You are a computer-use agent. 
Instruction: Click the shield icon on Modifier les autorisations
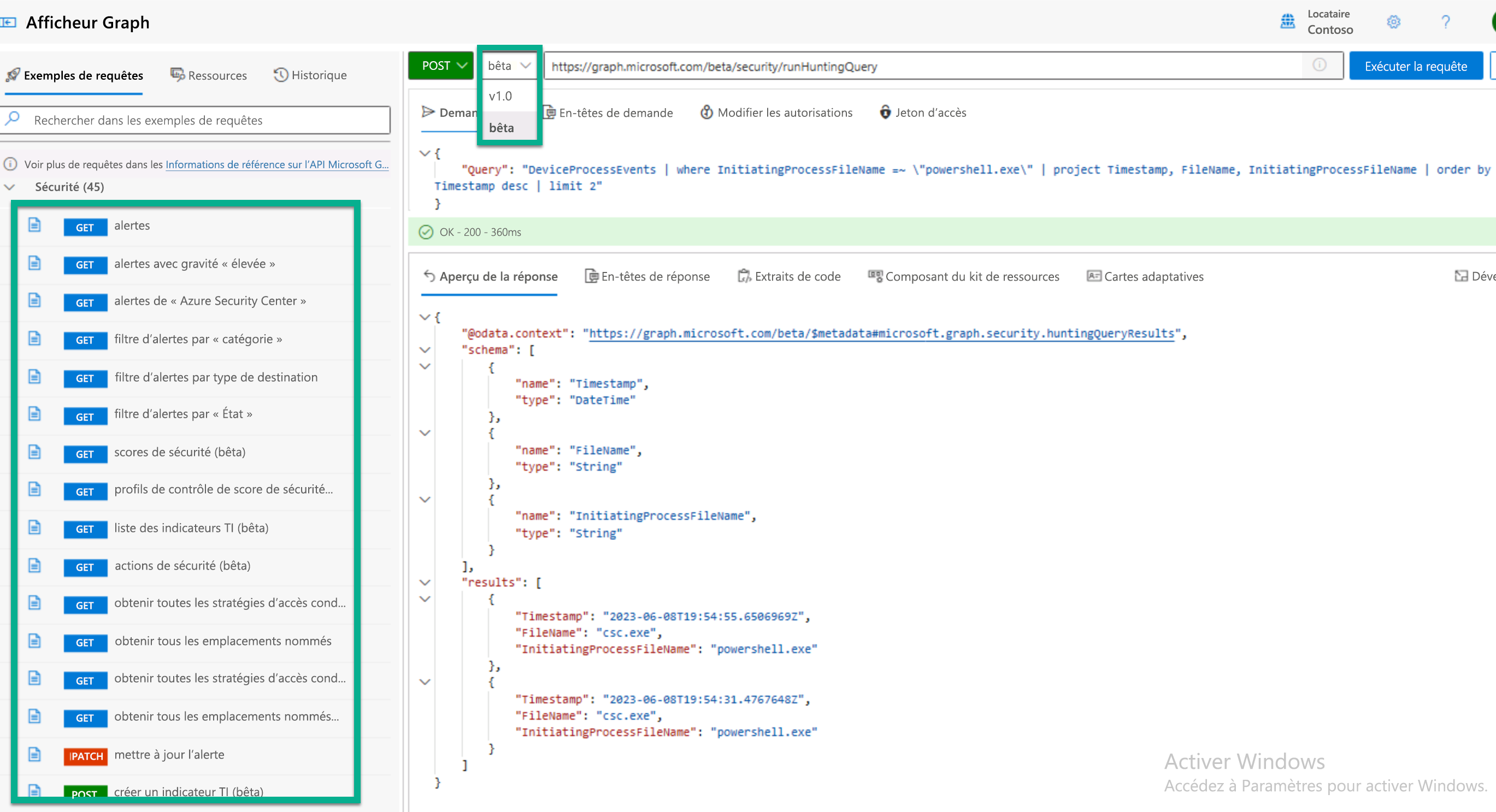click(706, 112)
